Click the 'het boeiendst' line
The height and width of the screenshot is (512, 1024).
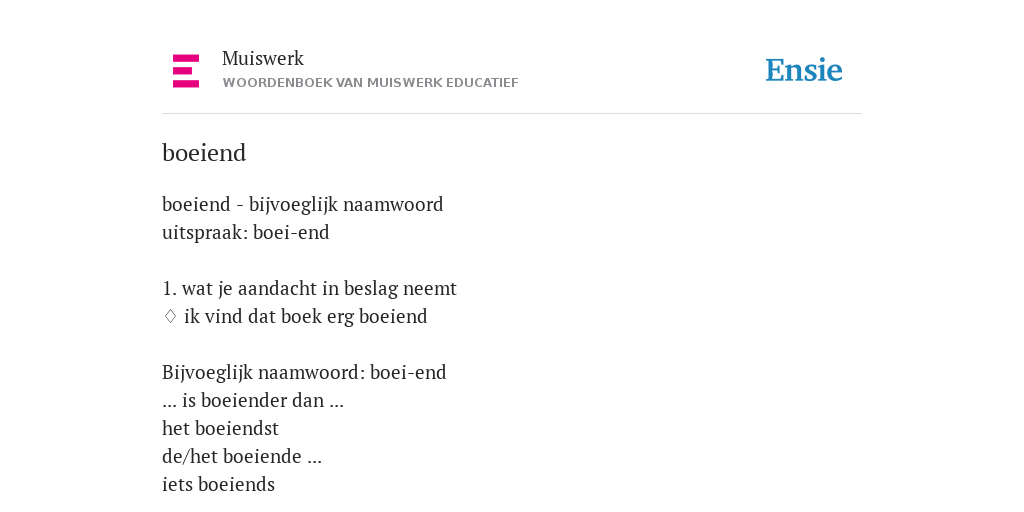(x=220, y=428)
